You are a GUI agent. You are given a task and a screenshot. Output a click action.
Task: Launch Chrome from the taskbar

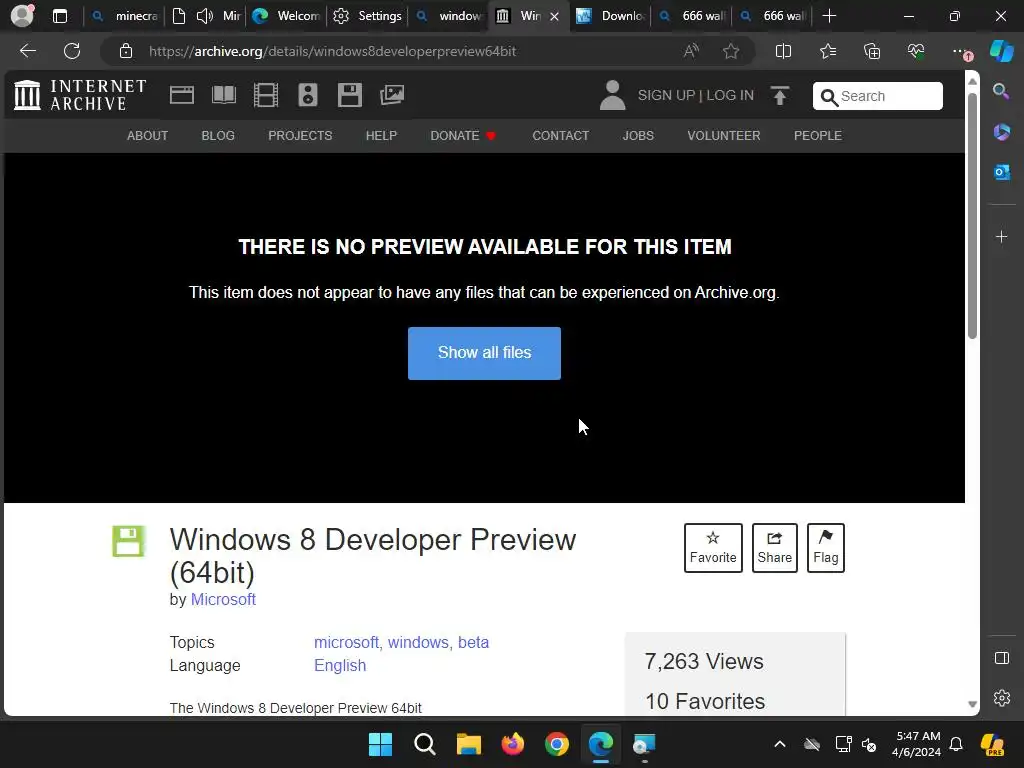(x=557, y=744)
